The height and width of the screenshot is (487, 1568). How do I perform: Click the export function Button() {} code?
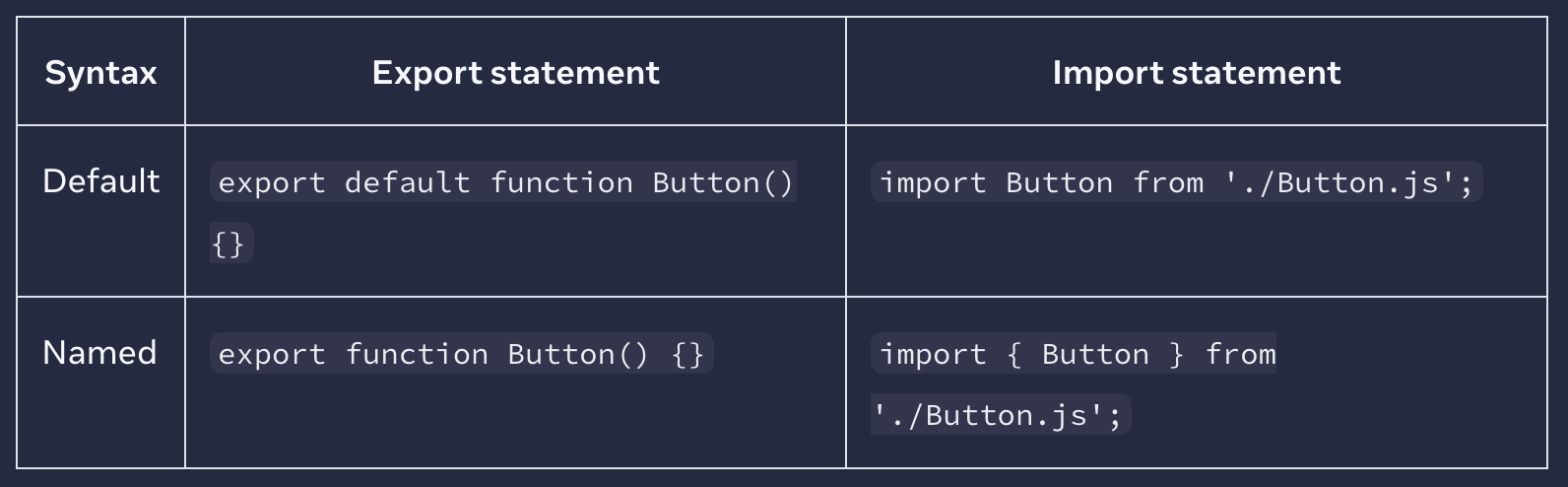tap(461, 354)
